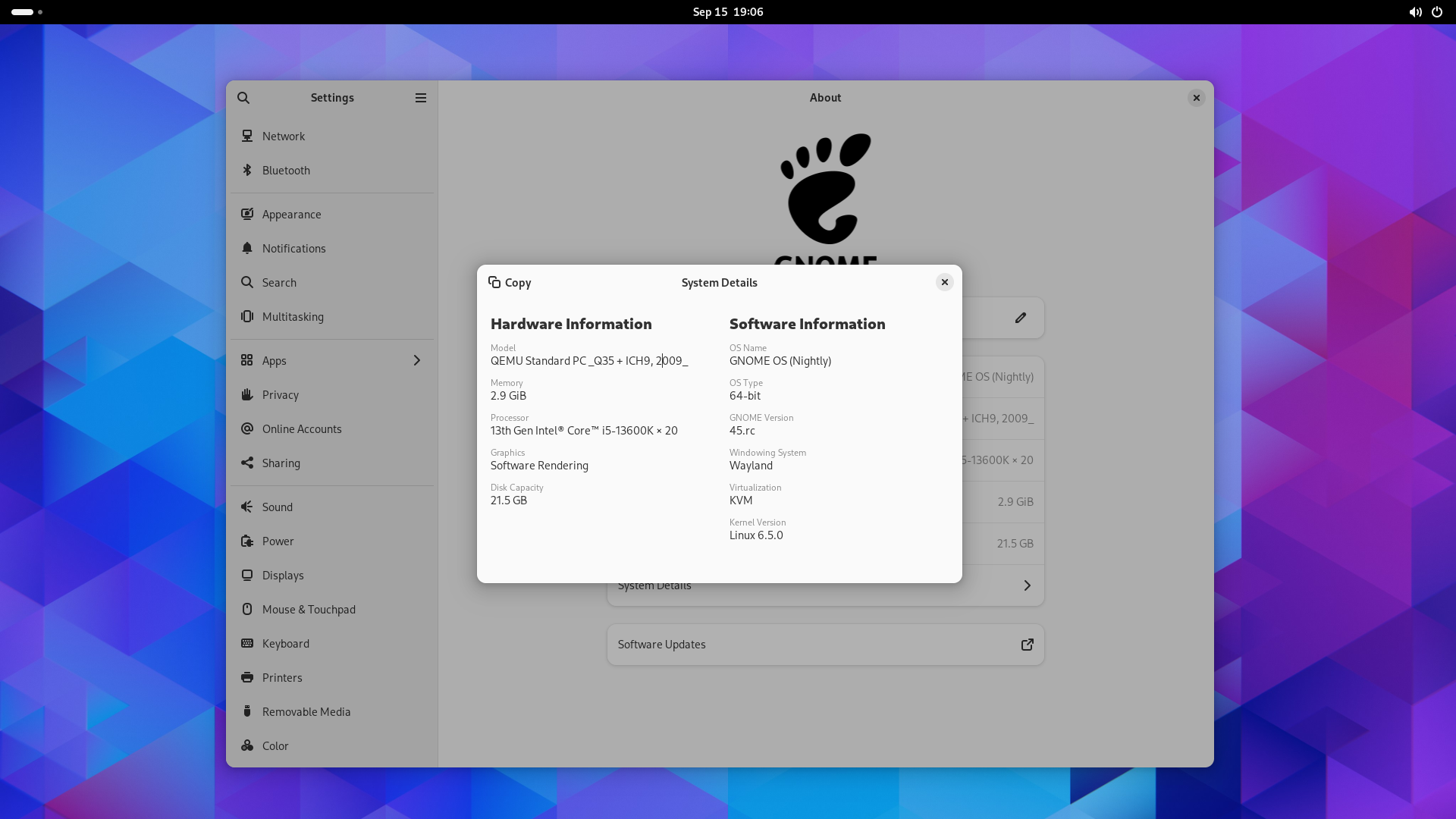Expand the Apps section chevron
Screen dimensions: 1456x819
pyautogui.click(x=416, y=360)
